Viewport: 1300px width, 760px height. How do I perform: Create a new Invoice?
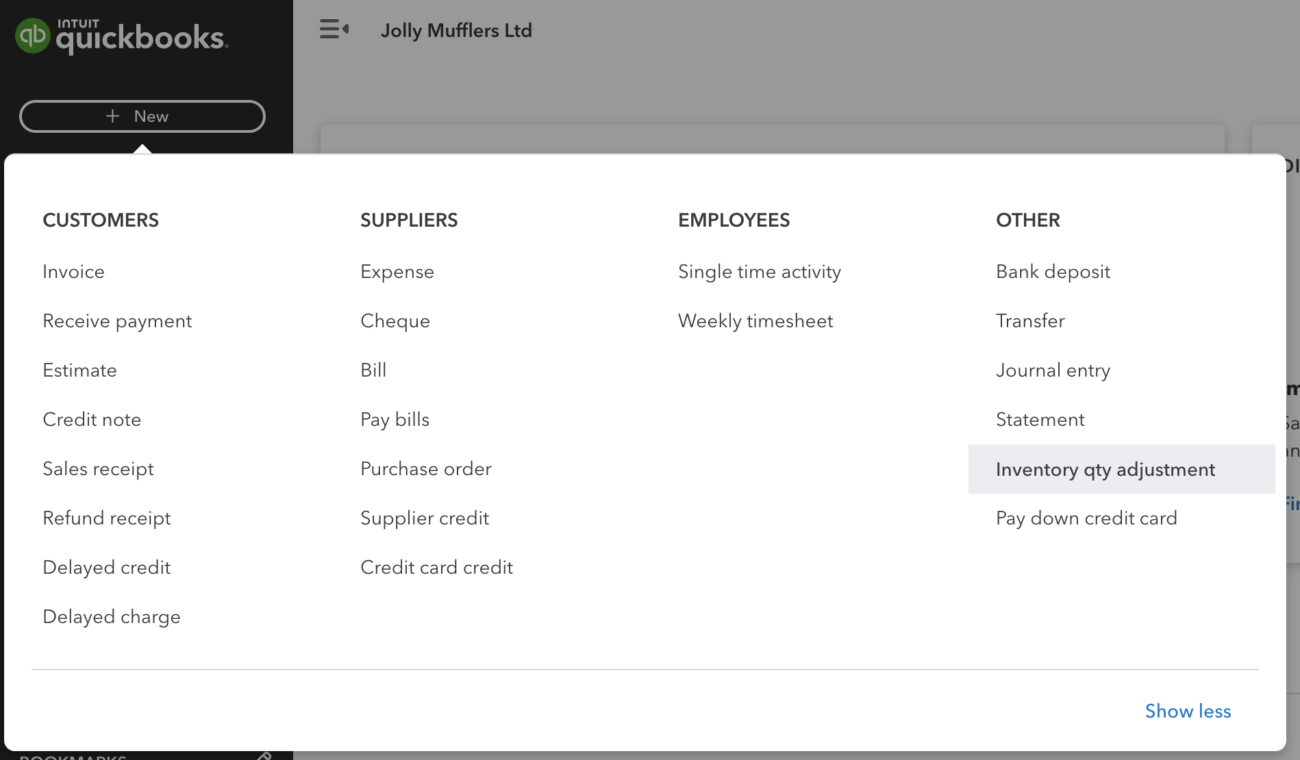click(x=73, y=271)
